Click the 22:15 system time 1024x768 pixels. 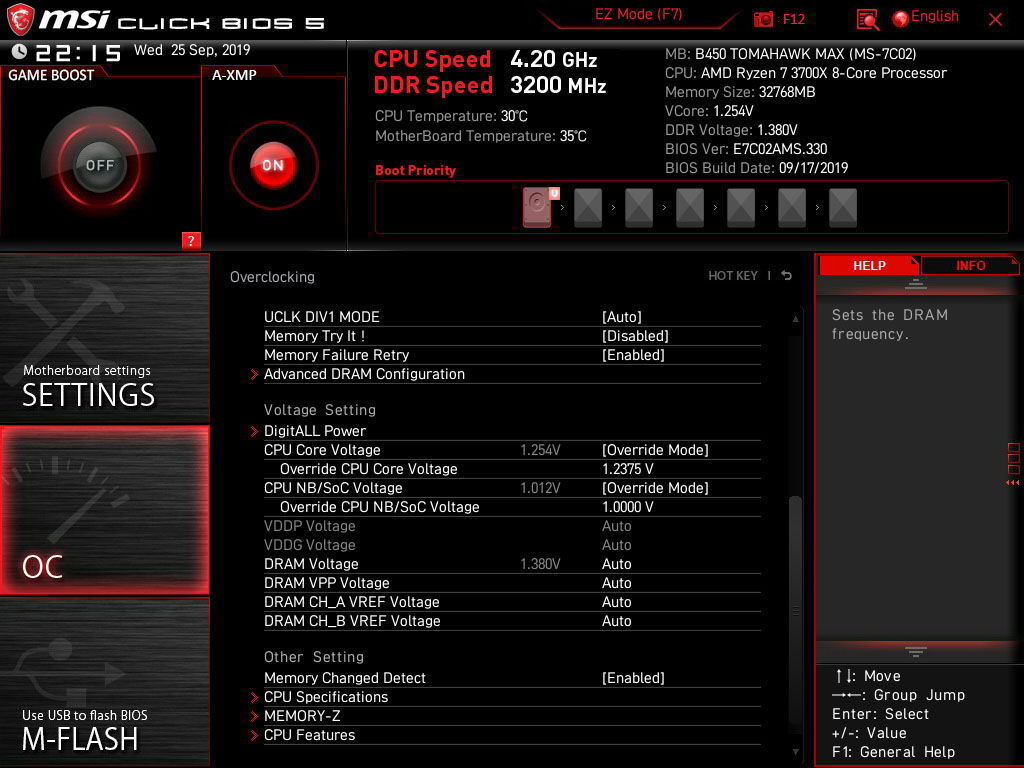point(78,52)
